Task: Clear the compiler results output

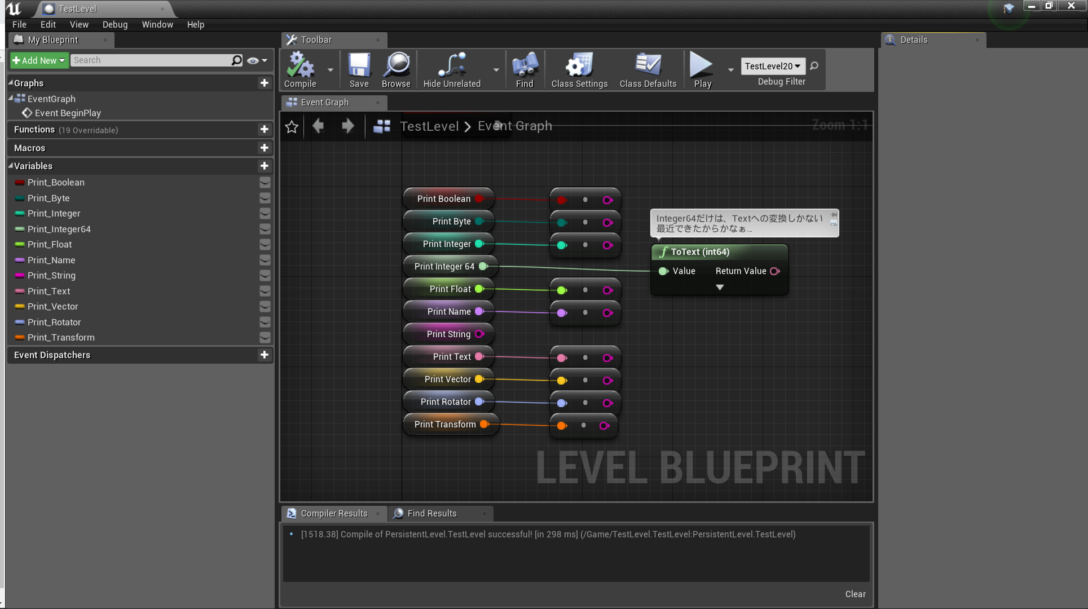Action: click(x=855, y=594)
